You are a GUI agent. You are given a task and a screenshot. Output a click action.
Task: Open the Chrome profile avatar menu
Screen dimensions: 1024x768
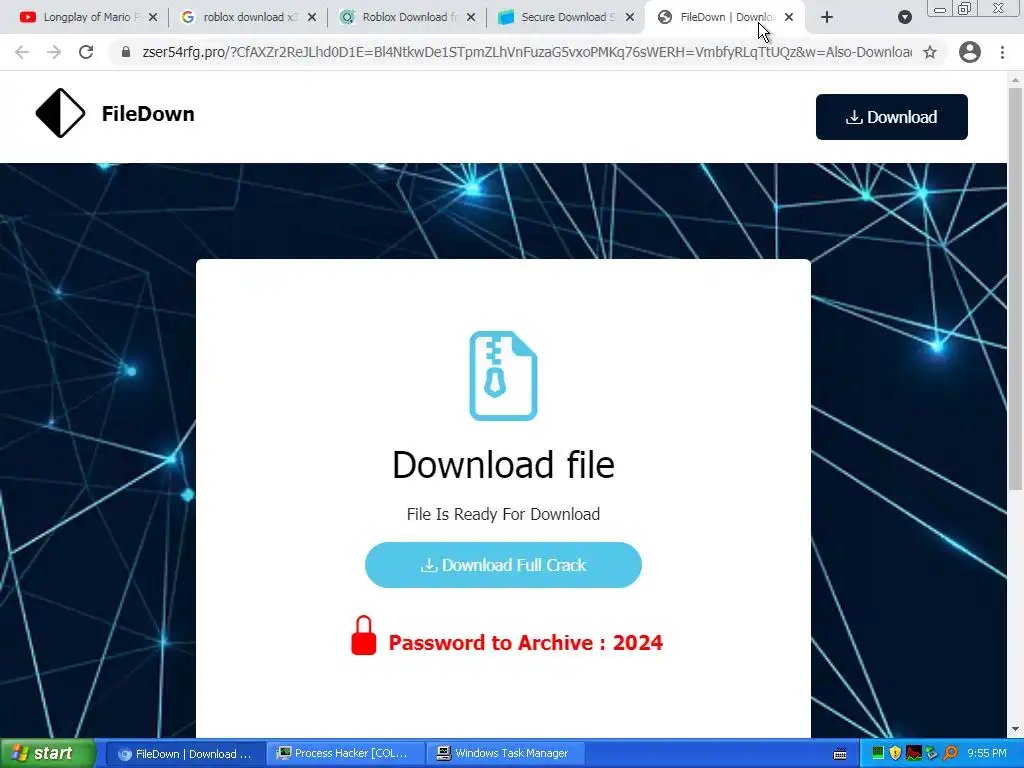970,52
